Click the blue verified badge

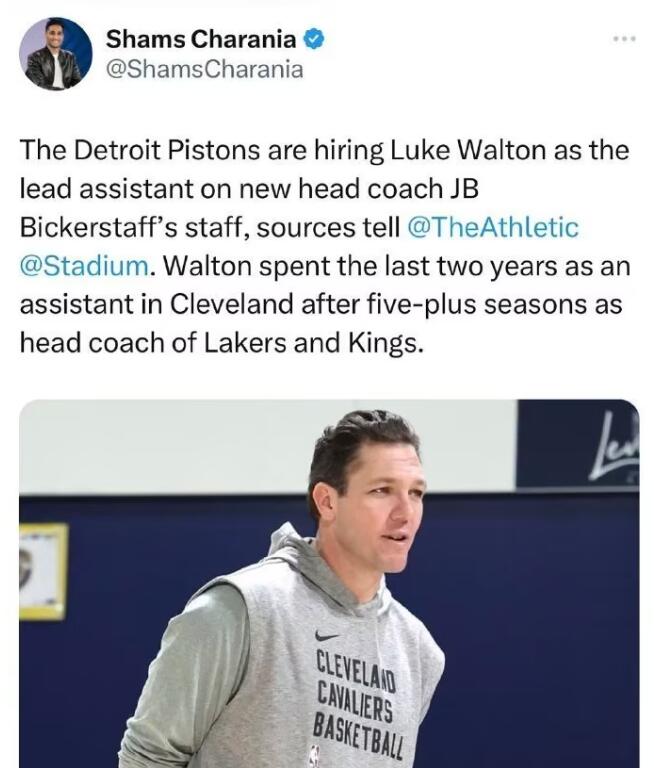312,40
